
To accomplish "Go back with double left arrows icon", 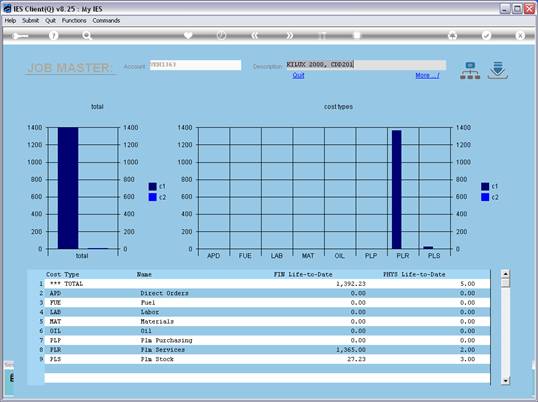I will (x=255, y=35).
